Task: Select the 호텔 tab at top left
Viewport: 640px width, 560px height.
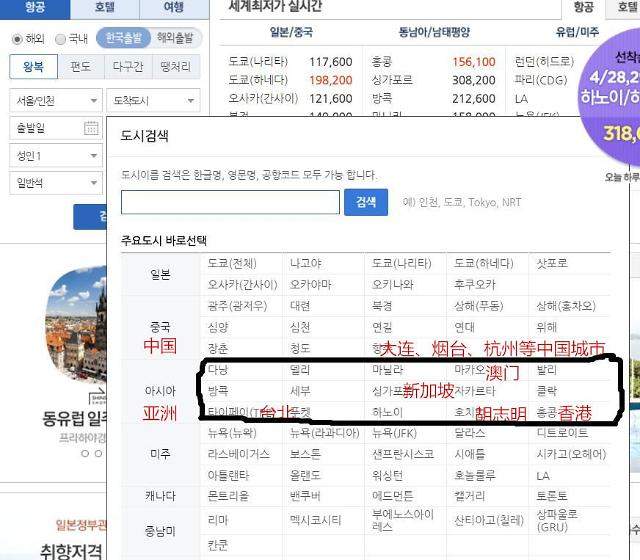Action: (105, 8)
